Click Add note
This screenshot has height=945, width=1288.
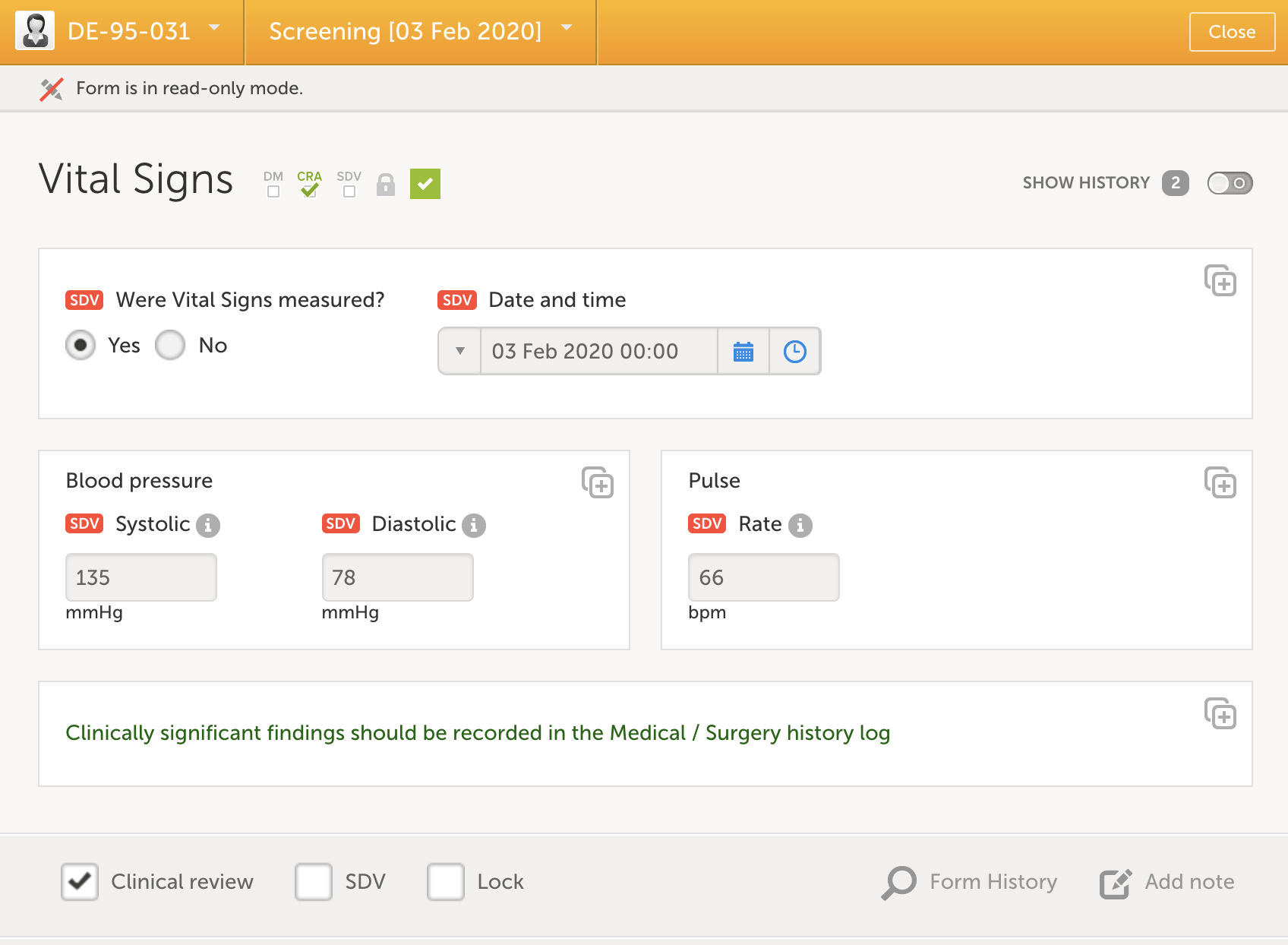coord(1167,882)
